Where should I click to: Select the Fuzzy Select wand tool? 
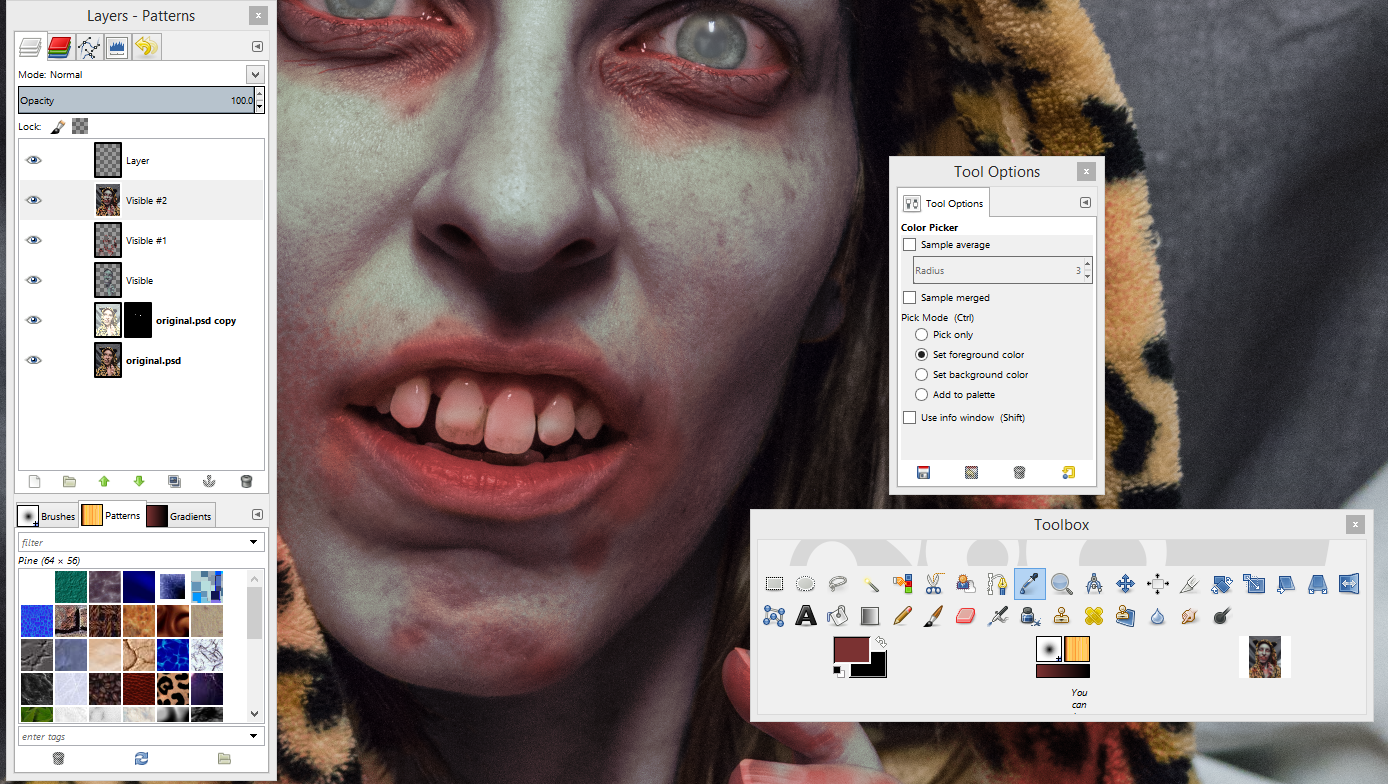click(869, 584)
